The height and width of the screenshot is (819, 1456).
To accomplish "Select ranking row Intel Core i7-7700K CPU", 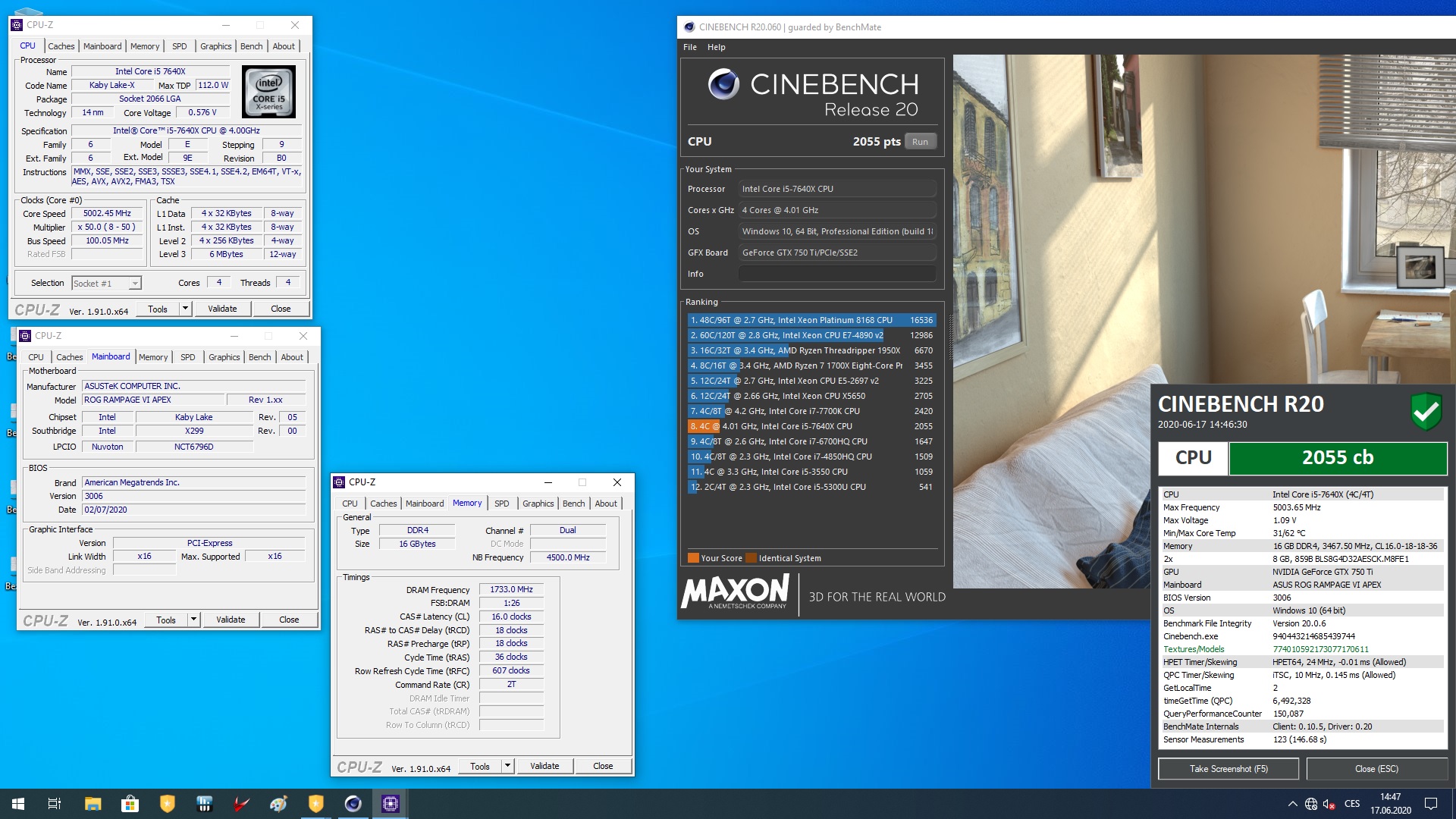I will click(x=811, y=411).
